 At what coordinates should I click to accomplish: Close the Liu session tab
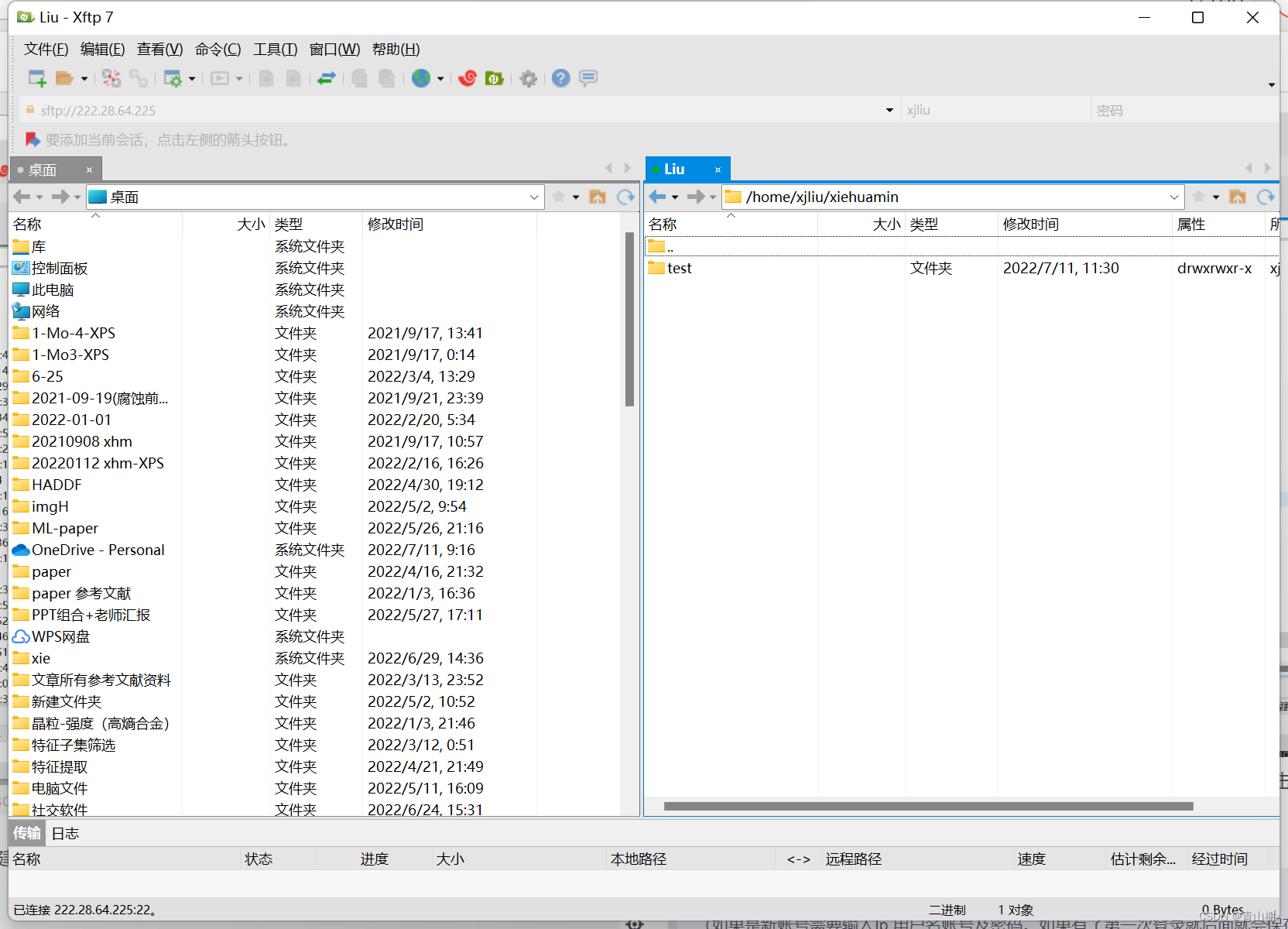718,170
